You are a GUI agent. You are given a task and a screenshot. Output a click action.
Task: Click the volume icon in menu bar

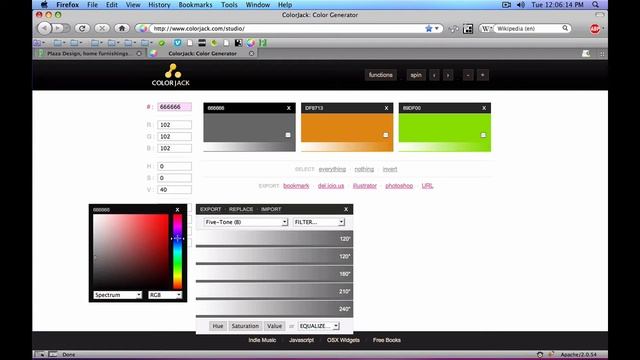(520, 5)
